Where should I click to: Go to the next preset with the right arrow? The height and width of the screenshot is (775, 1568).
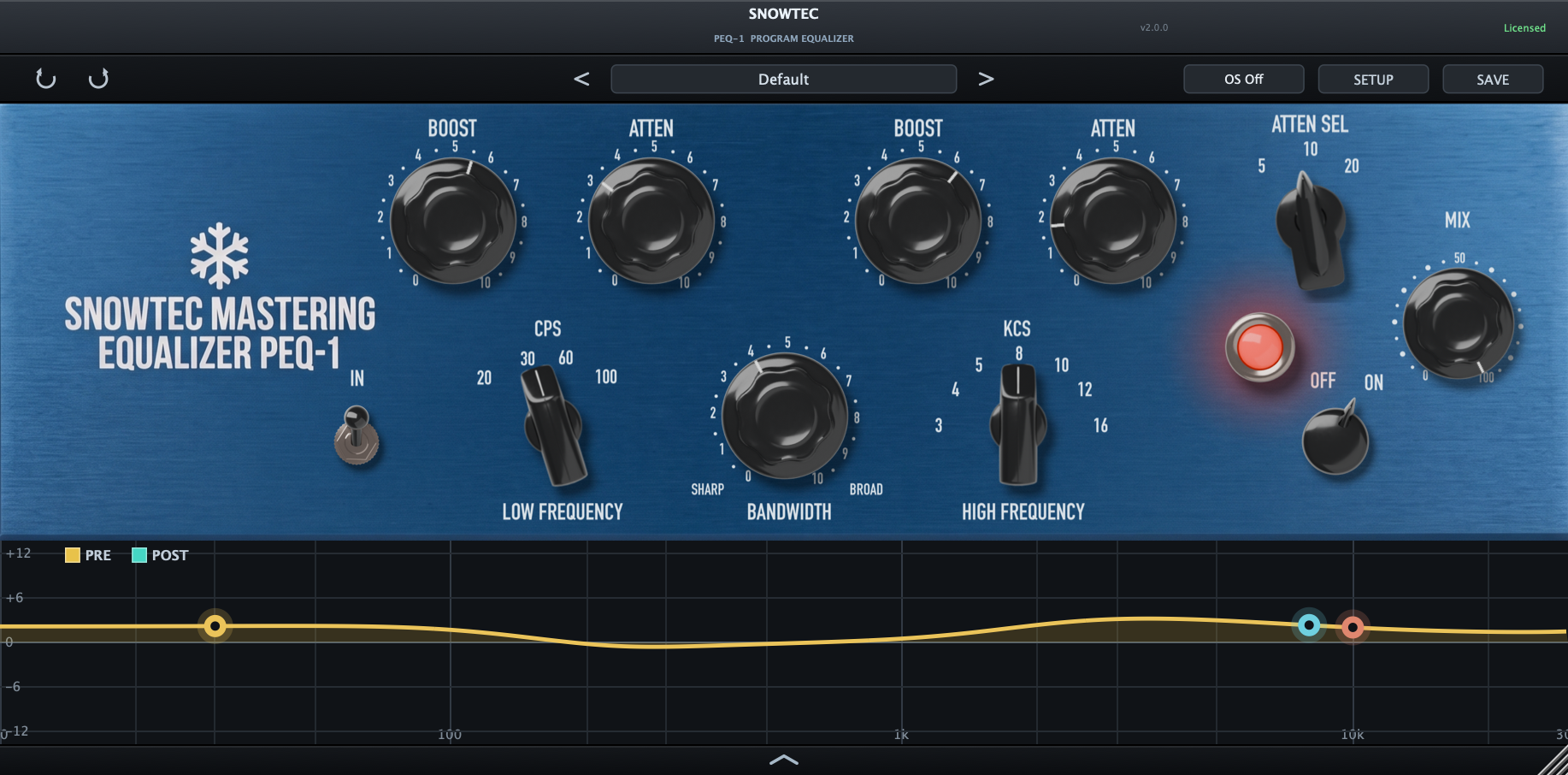tap(986, 79)
